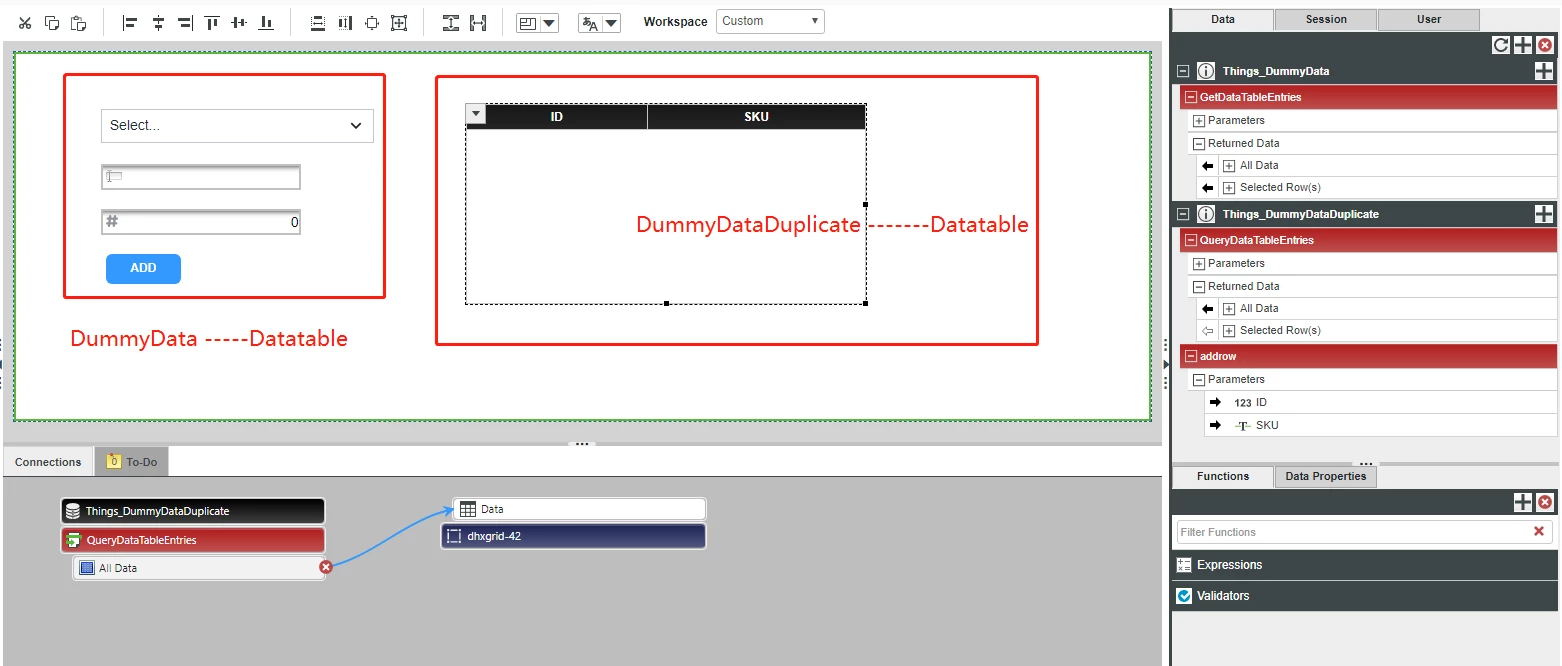Remove entity using Data panel red X

(1545, 45)
